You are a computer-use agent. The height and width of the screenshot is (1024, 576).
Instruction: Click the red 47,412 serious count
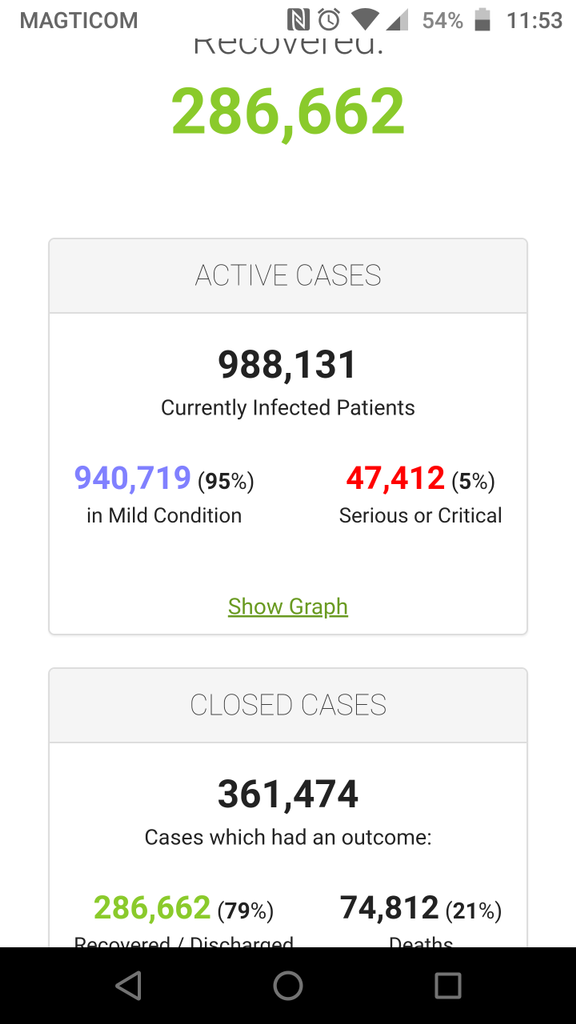(395, 478)
